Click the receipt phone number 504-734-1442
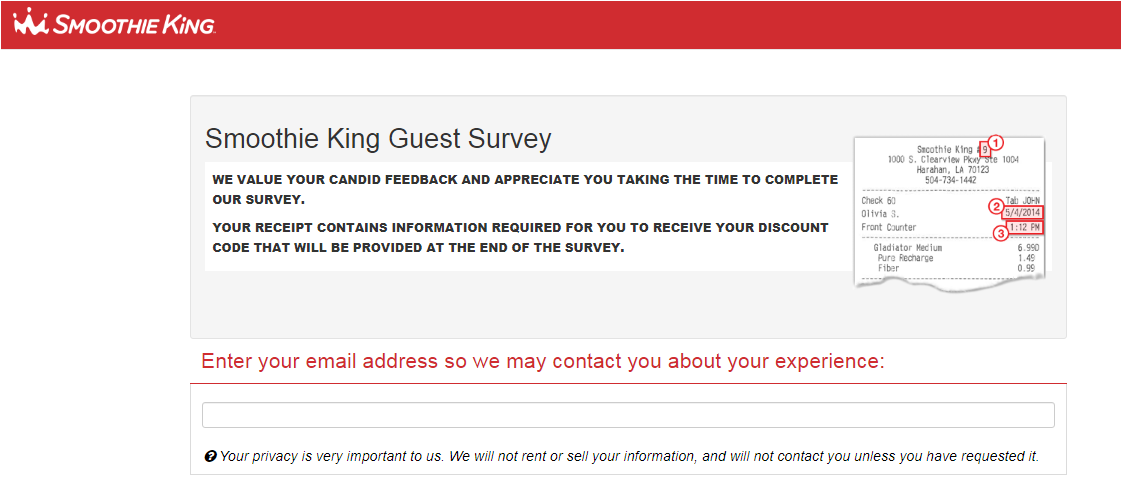This screenshot has height=503, width=1122. [x=952, y=180]
